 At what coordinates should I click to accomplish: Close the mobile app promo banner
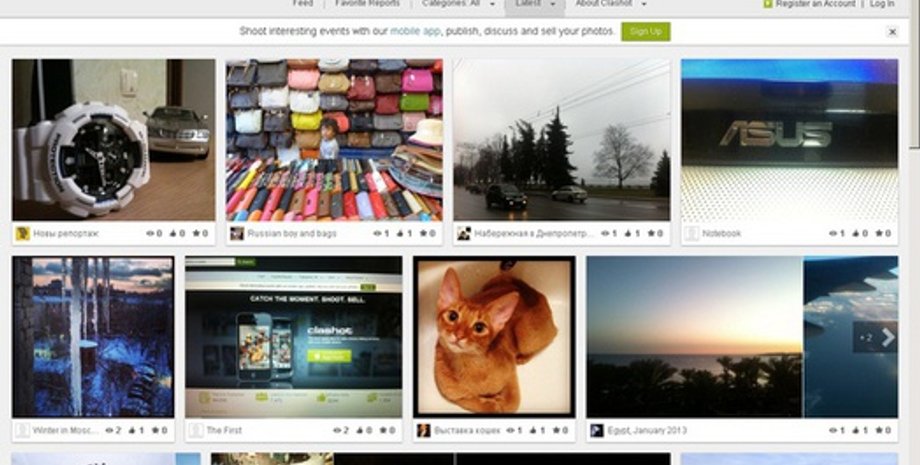click(892, 32)
